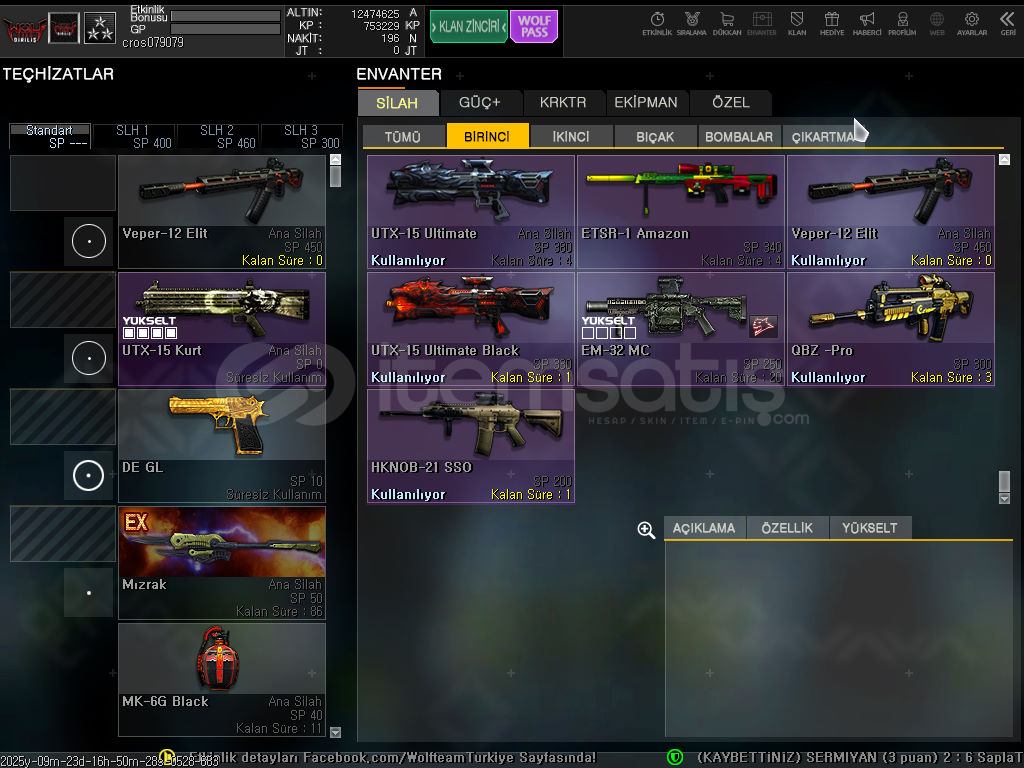Screen dimensions: 1024x768
Task: Click the dot slot icon beside Mızrak
Action: (x=88, y=592)
